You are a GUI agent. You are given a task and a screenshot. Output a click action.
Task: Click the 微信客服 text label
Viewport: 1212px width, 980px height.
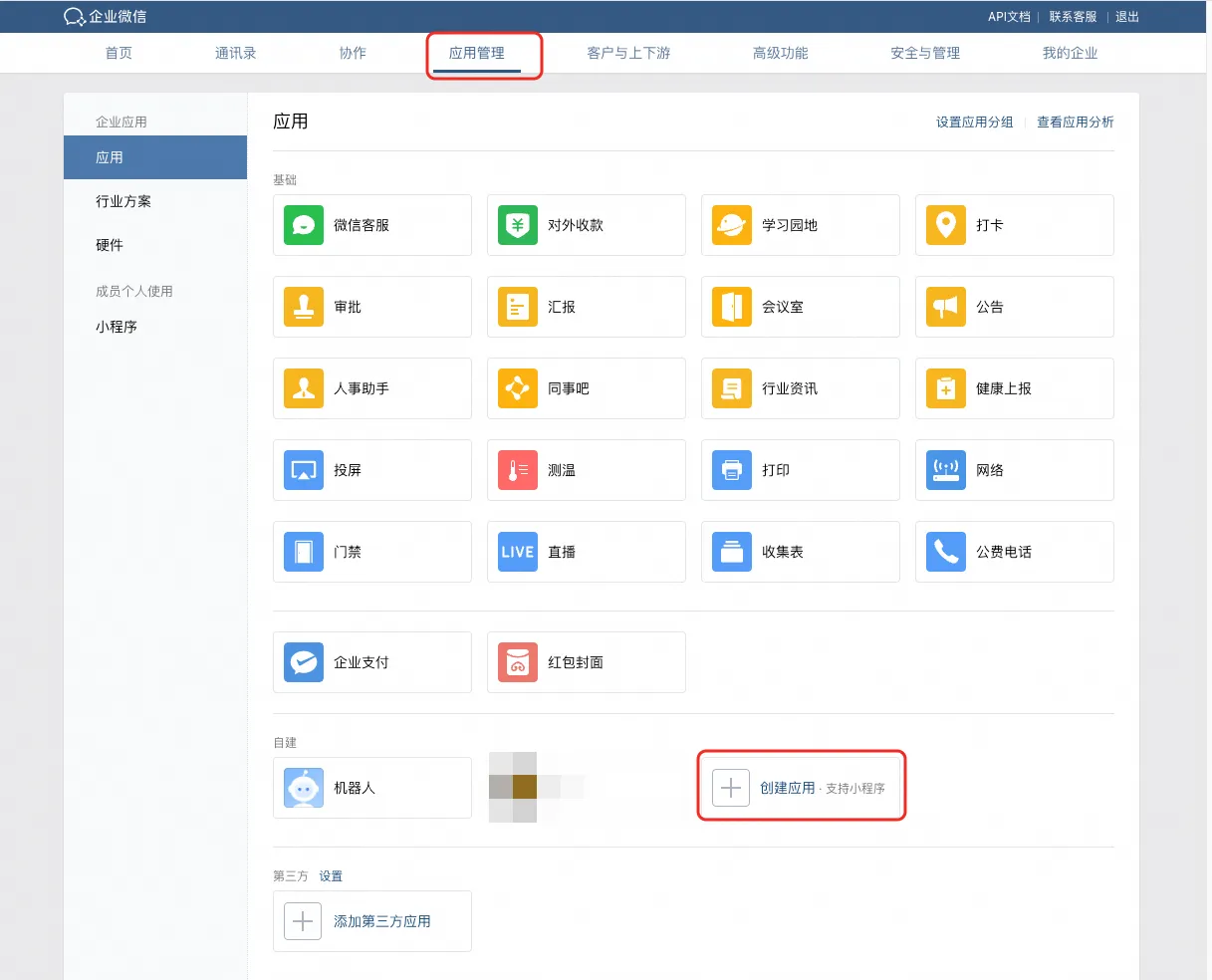pos(362,225)
